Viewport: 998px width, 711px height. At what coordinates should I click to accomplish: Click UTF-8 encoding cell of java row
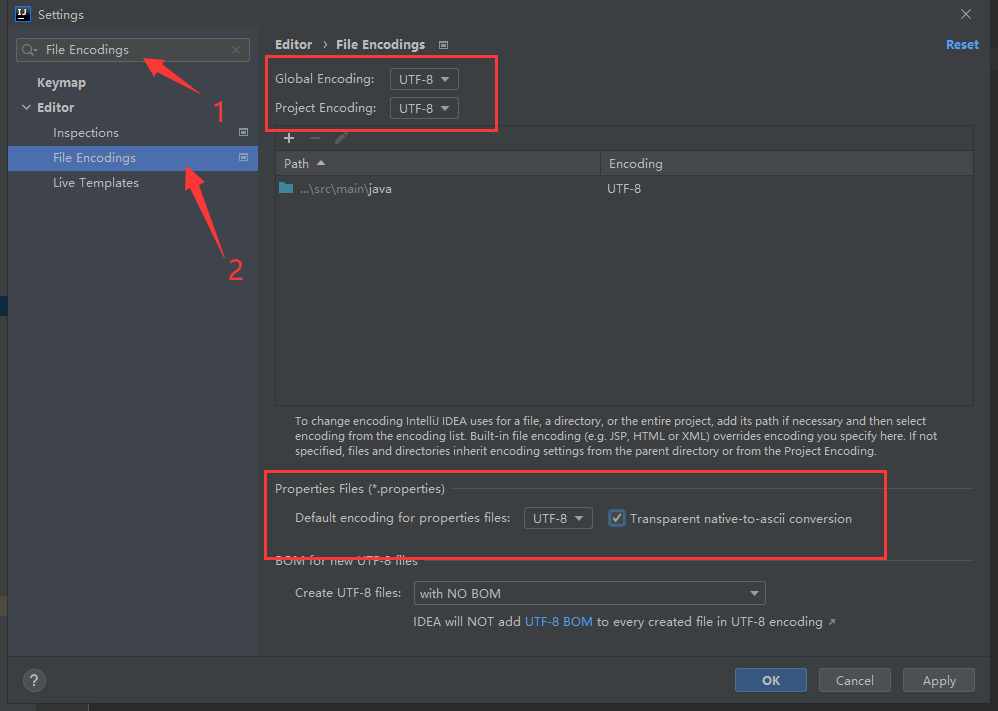[624, 189]
